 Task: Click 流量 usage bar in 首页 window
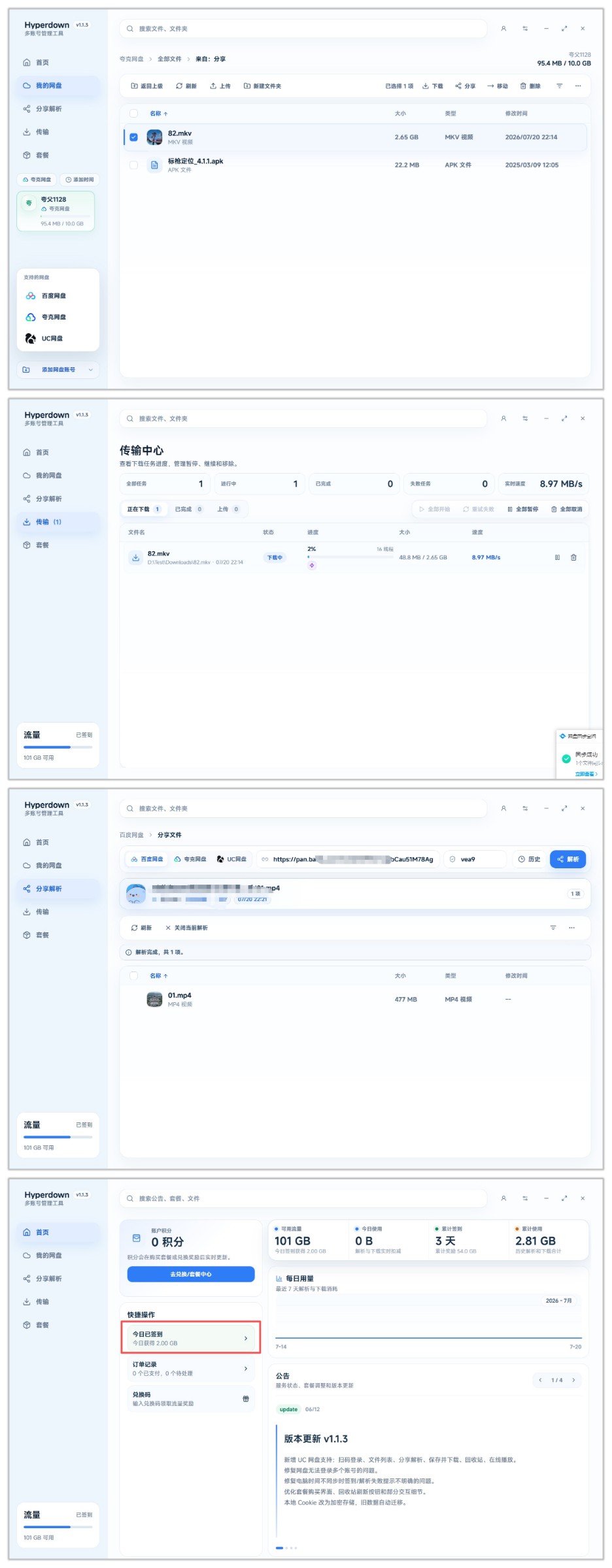(58, 1527)
